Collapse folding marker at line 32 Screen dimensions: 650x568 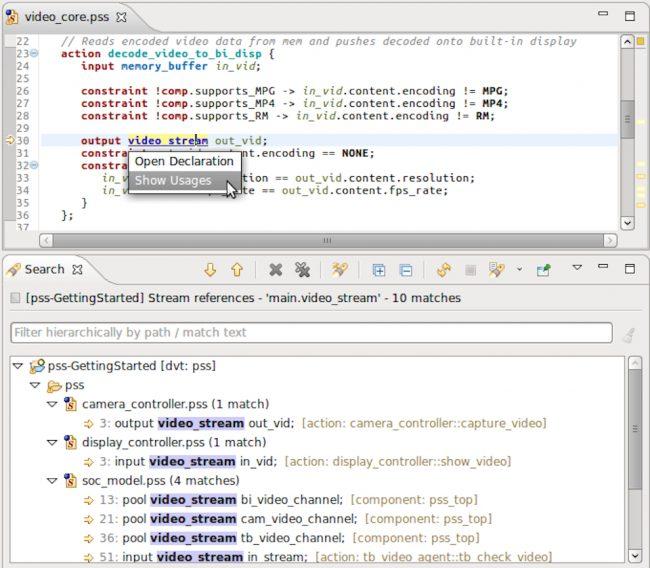click(x=34, y=165)
